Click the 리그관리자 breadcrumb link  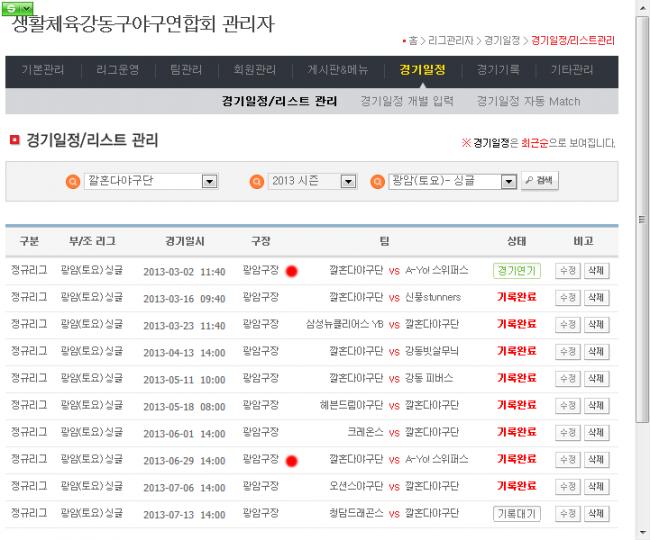click(x=451, y=41)
